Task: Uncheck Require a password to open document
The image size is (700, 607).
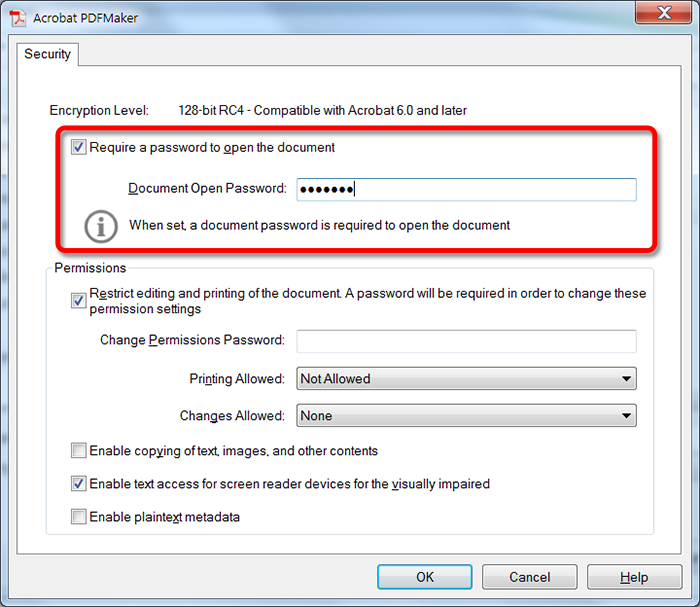Action: tap(79, 148)
